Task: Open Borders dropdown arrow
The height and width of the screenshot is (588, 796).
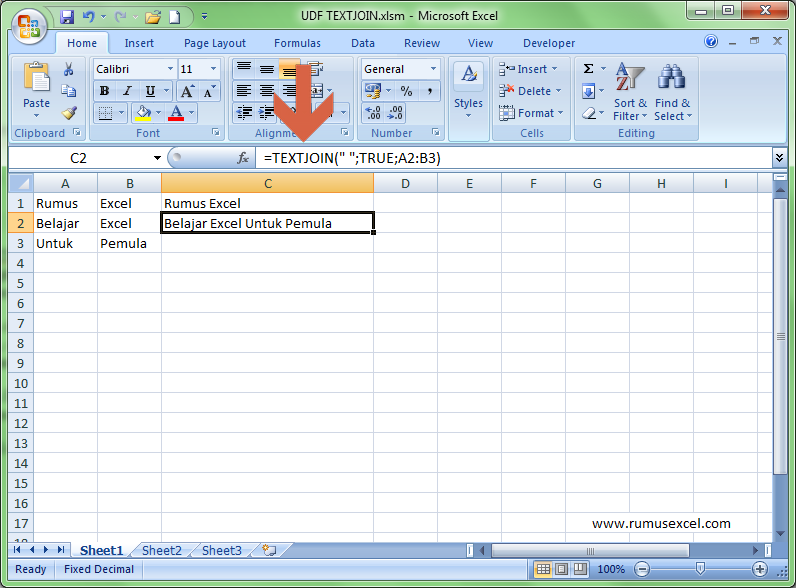Action: [x=121, y=112]
